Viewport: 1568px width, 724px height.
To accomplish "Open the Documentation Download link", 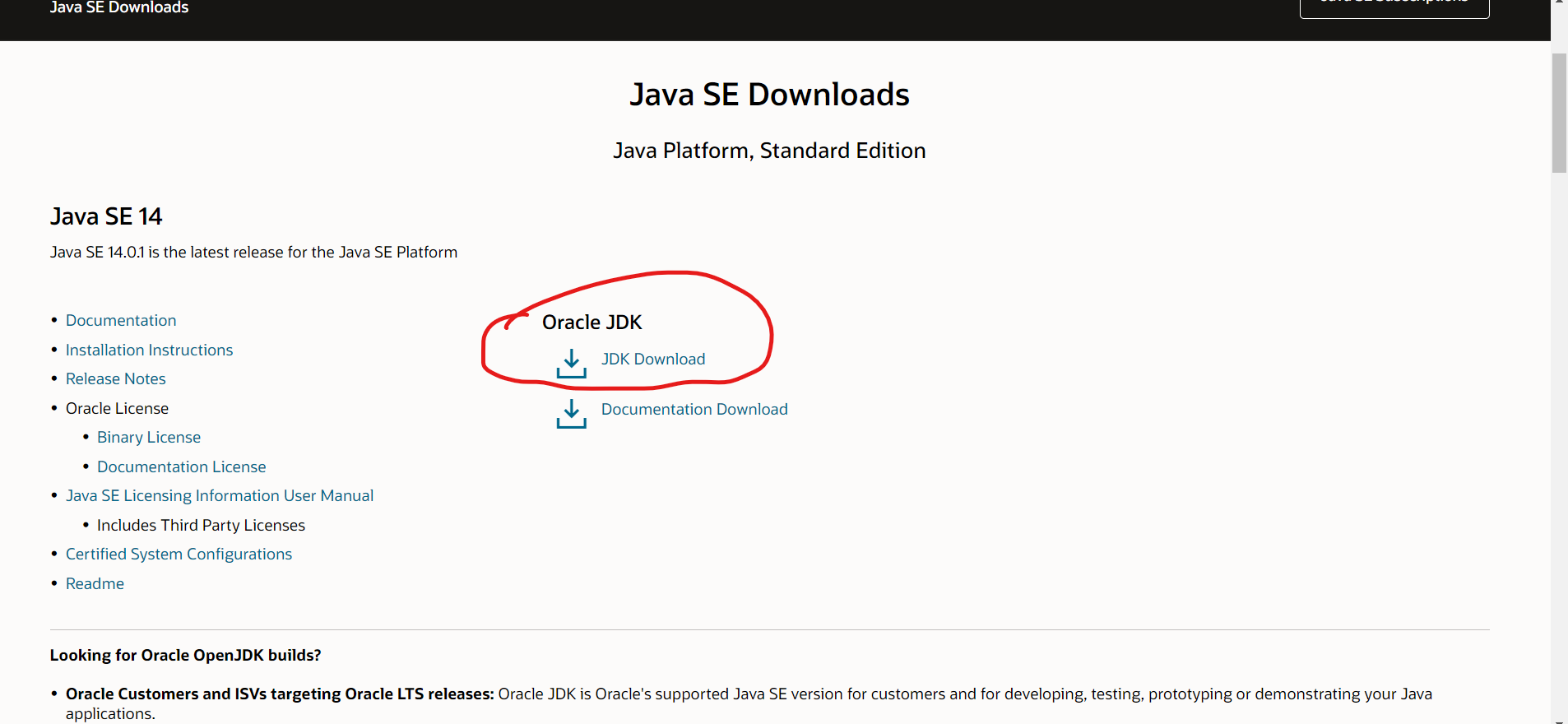I will pyautogui.click(x=694, y=410).
